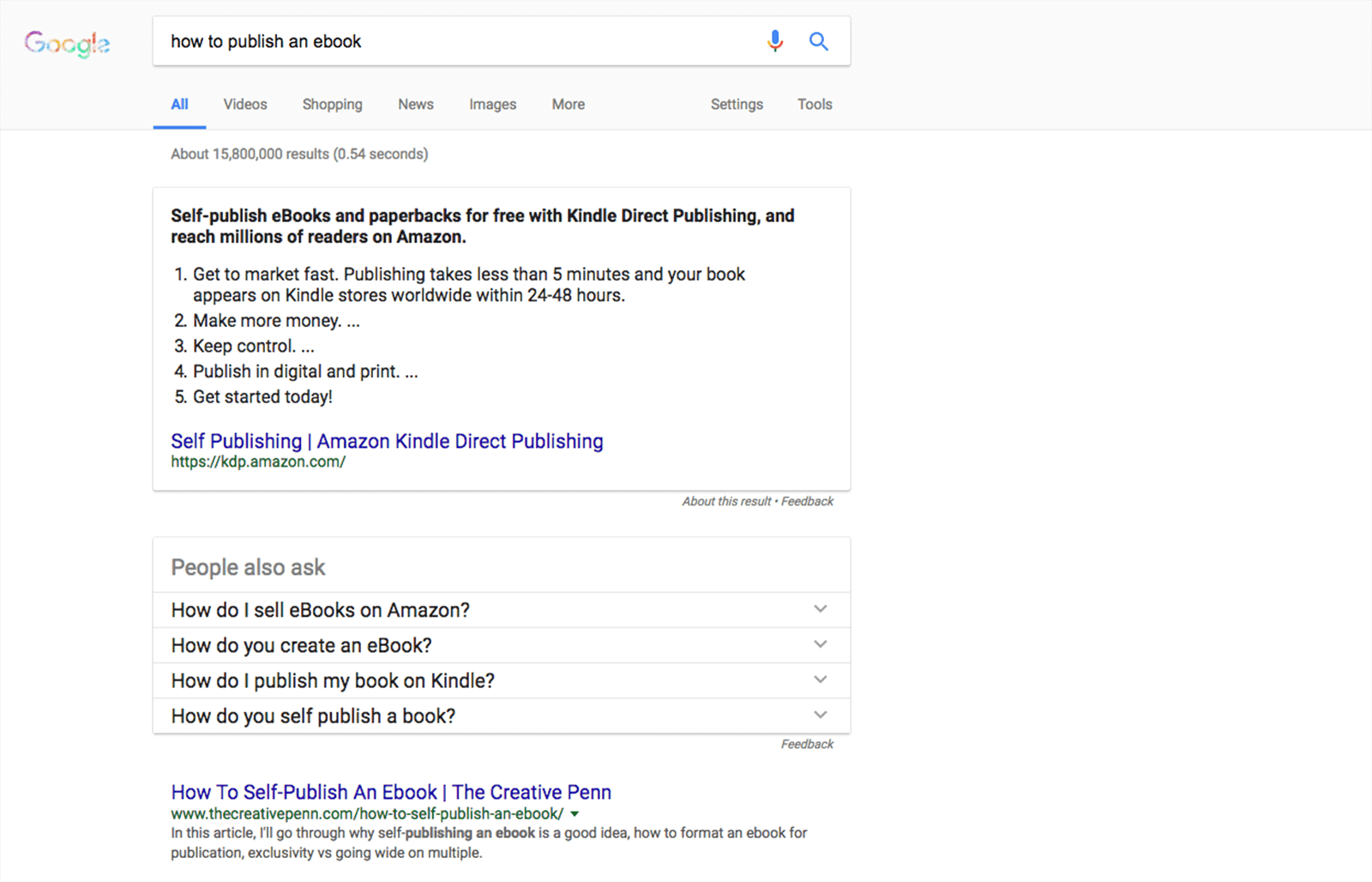
Task: Click list item 'Keep control. ...'
Action: click(x=254, y=346)
